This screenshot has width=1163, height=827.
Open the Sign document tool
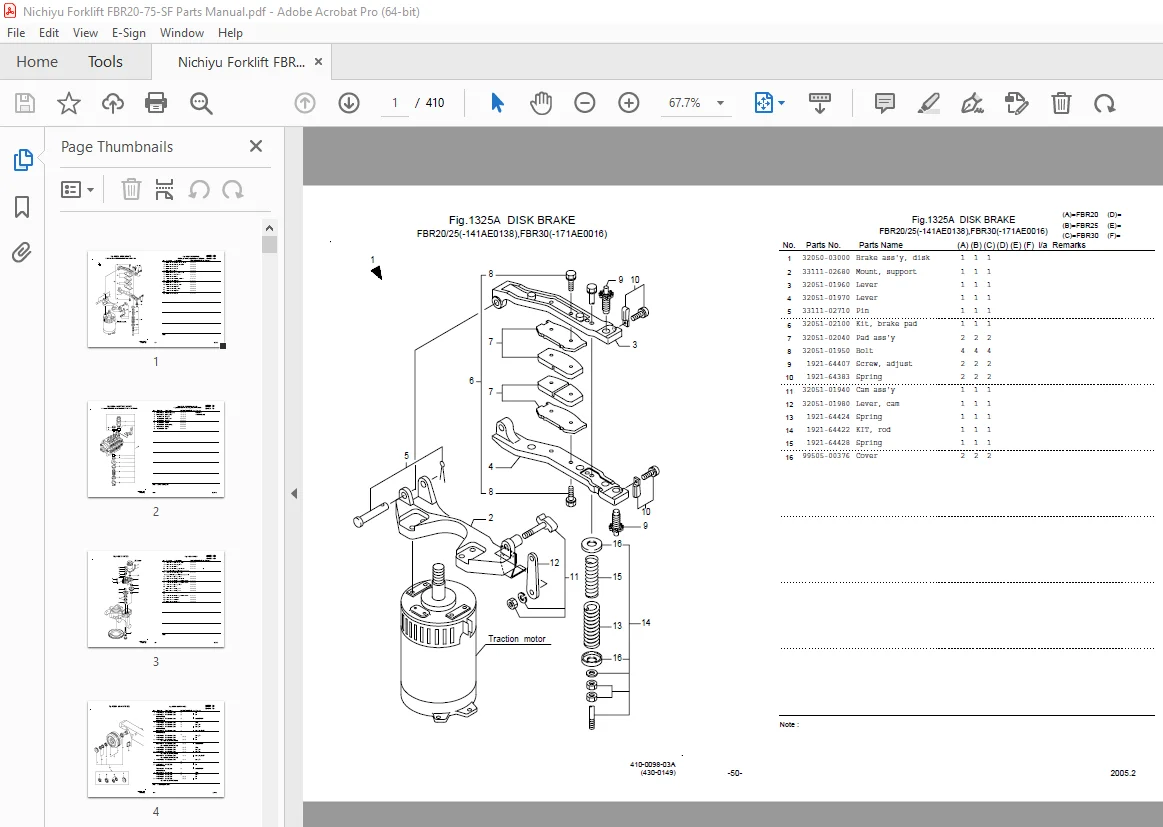tap(972, 103)
